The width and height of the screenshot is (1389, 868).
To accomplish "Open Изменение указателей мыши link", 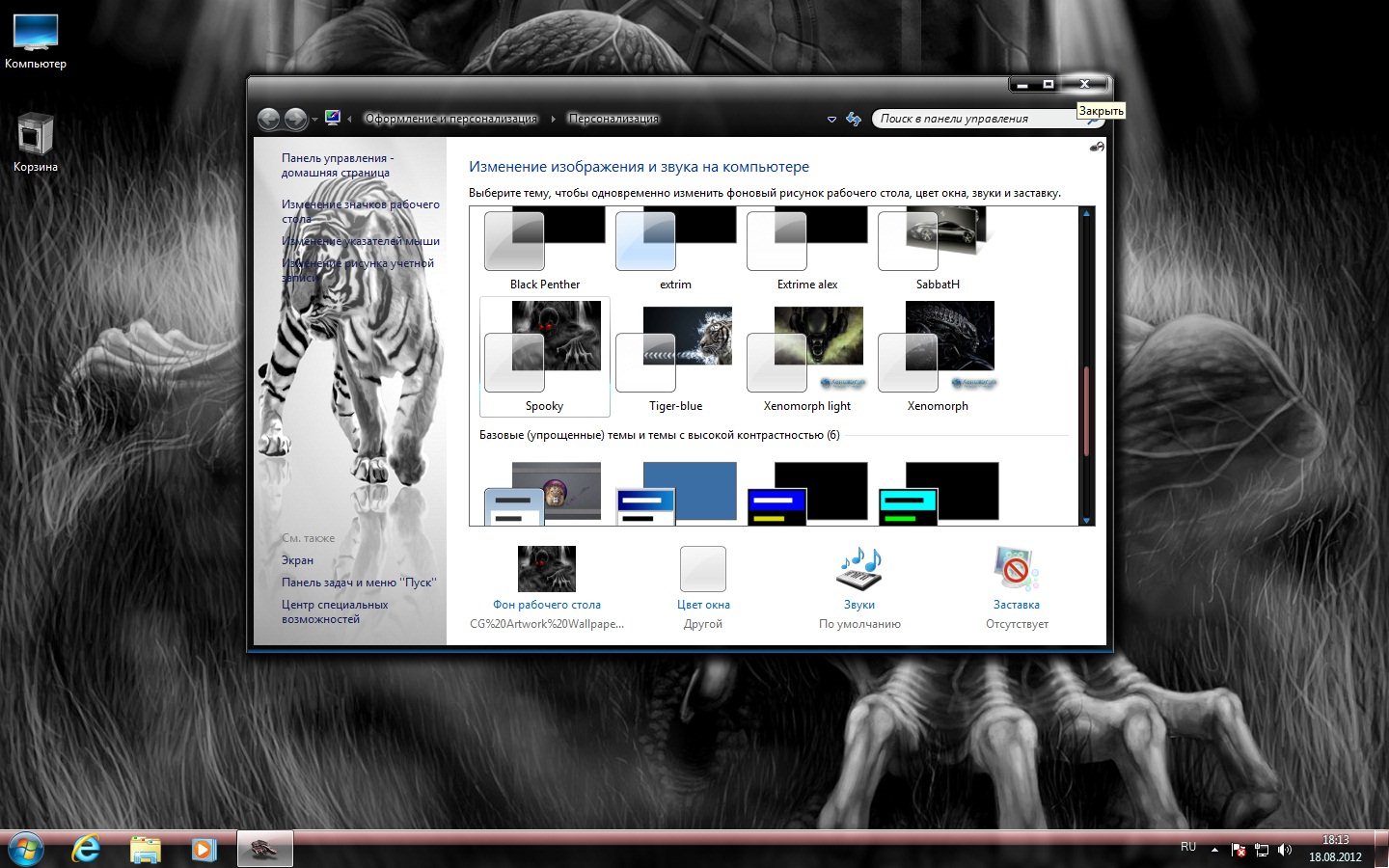I will point(360,241).
